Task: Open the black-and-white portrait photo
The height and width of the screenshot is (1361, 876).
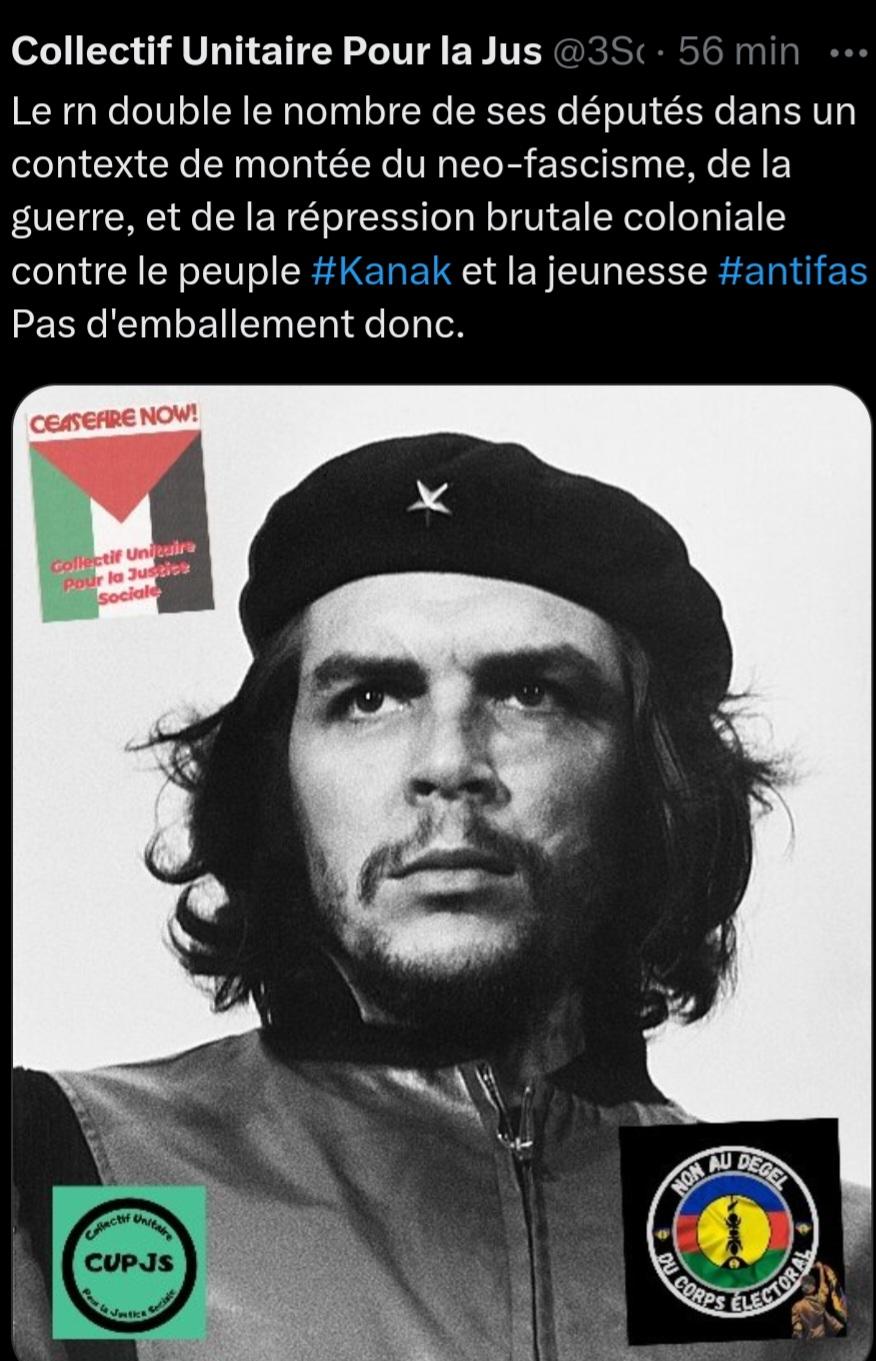Action: tap(440, 872)
